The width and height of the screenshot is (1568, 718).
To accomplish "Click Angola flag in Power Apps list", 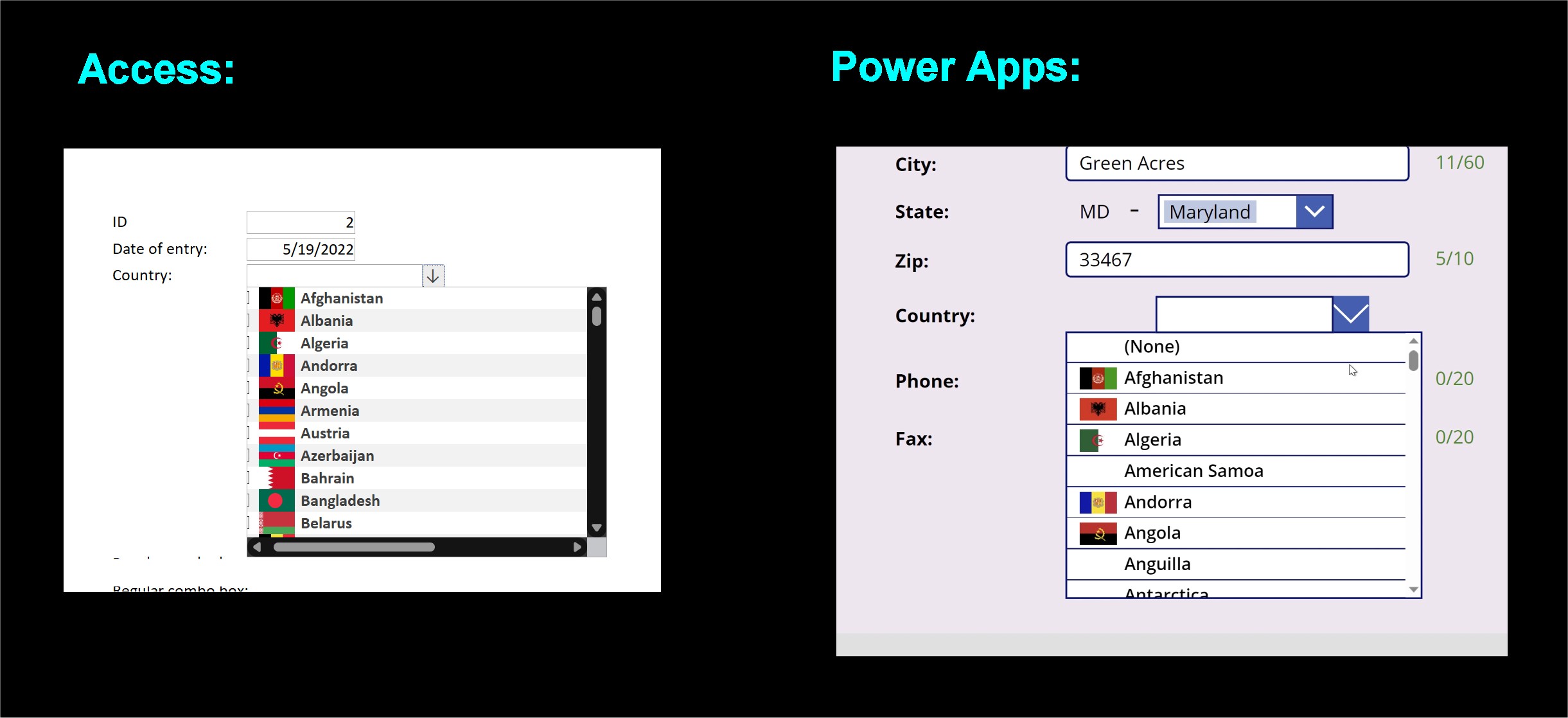I will tap(1098, 534).
